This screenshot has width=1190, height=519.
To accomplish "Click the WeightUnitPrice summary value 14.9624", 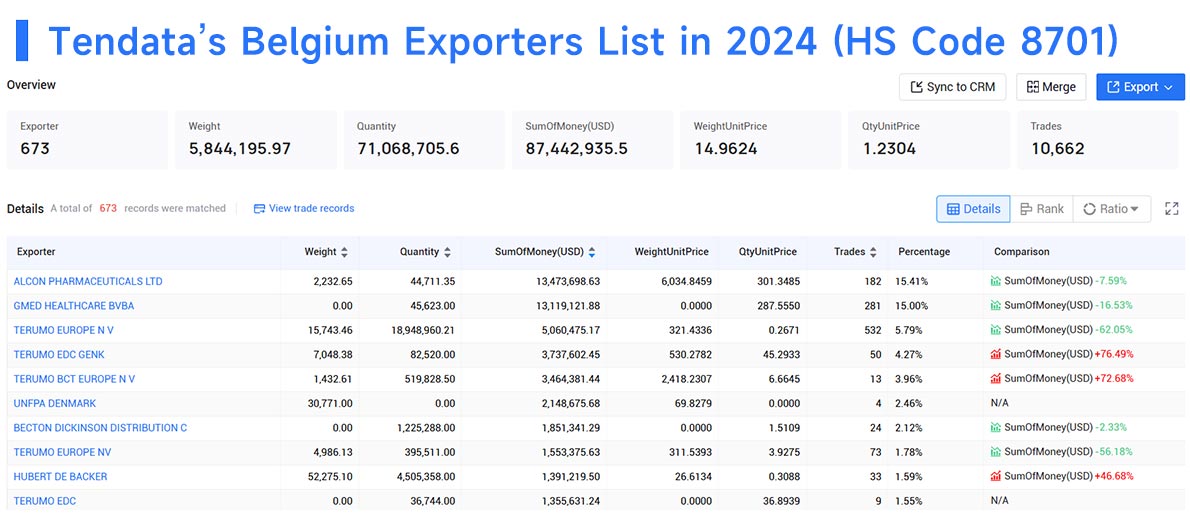I will click(x=726, y=149).
